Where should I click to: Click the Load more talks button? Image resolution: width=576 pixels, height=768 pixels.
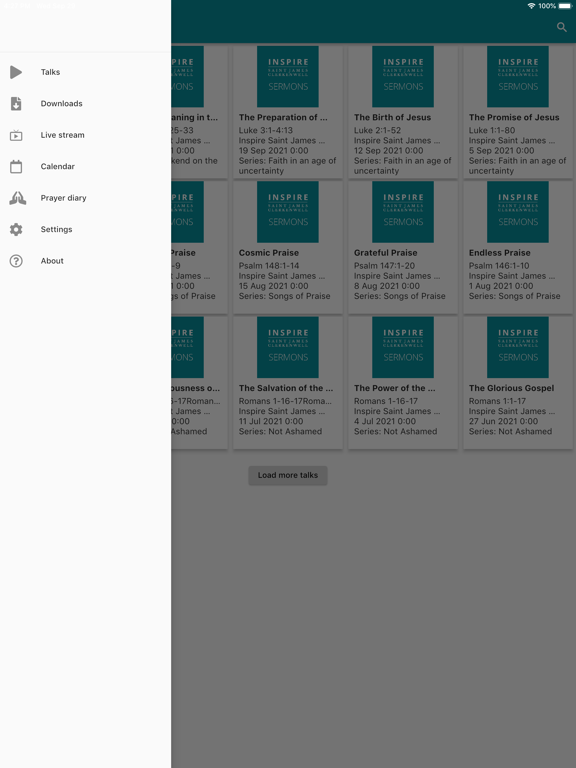click(x=288, y=475)
